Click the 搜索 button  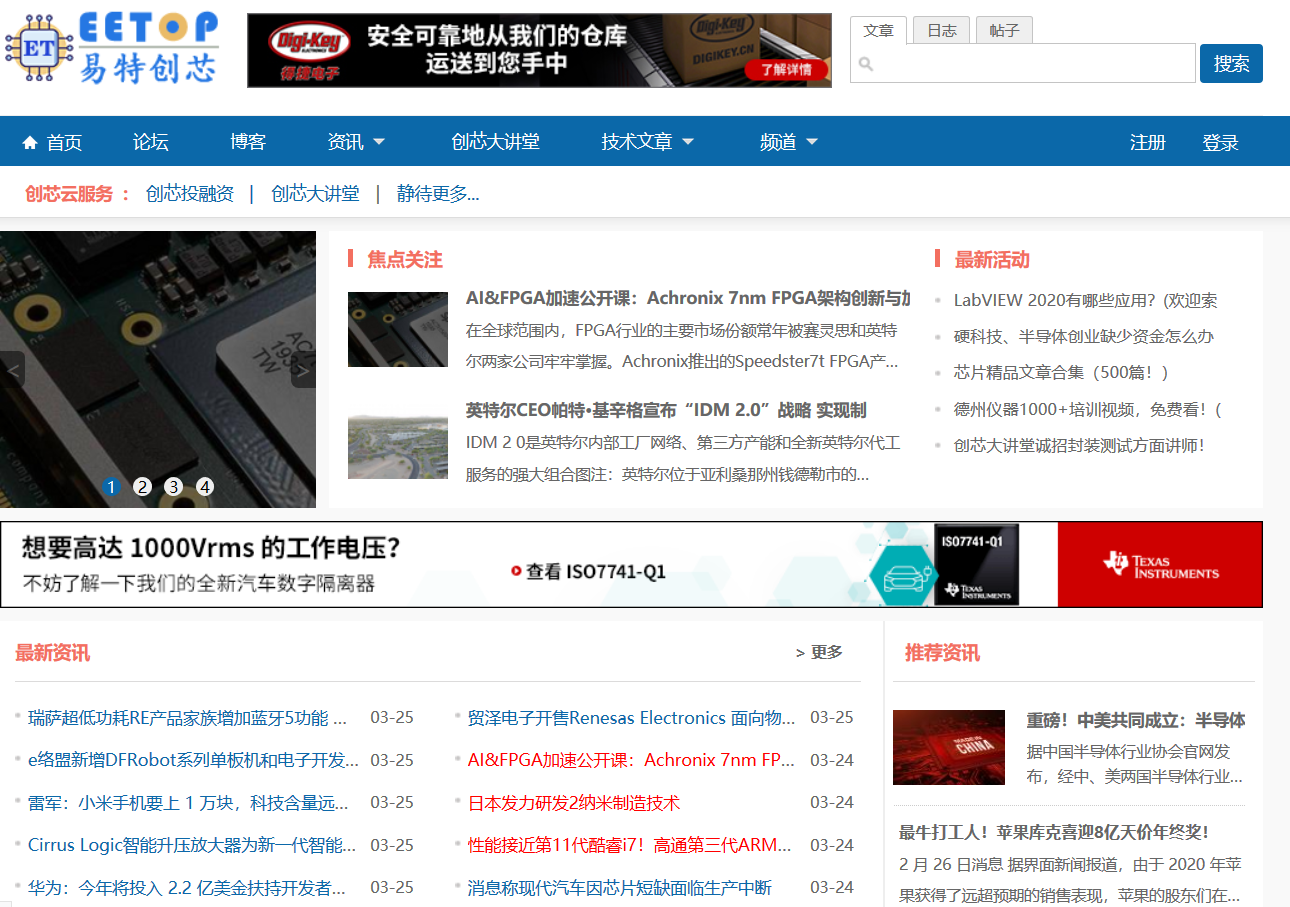[x=1231, y=63]
